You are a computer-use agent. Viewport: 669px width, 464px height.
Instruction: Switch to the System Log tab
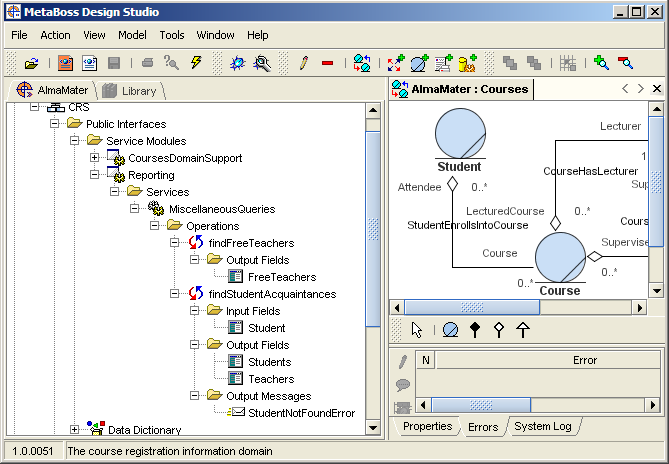coord(543,426)
